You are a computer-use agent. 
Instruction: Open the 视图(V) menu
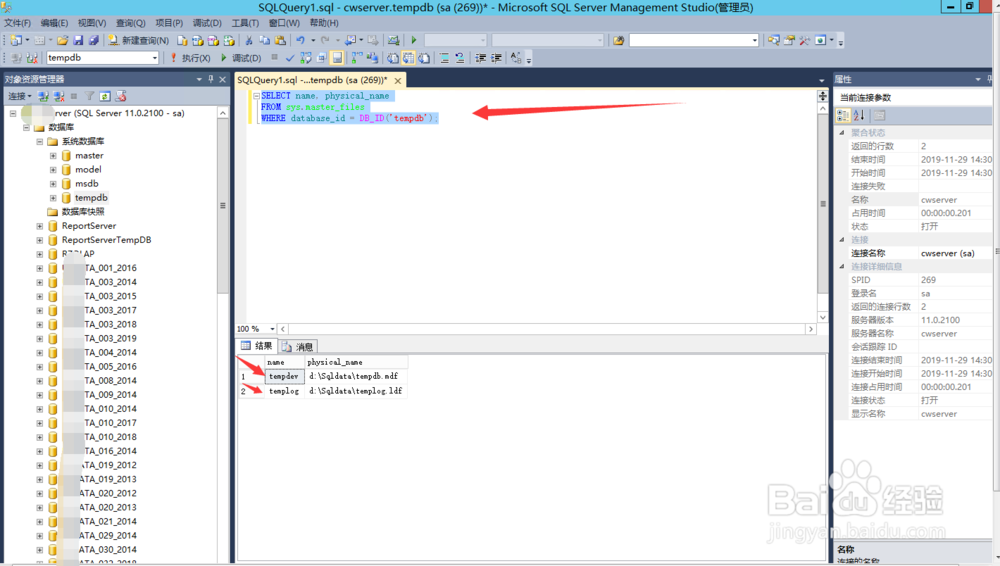[x=92, y=23]
